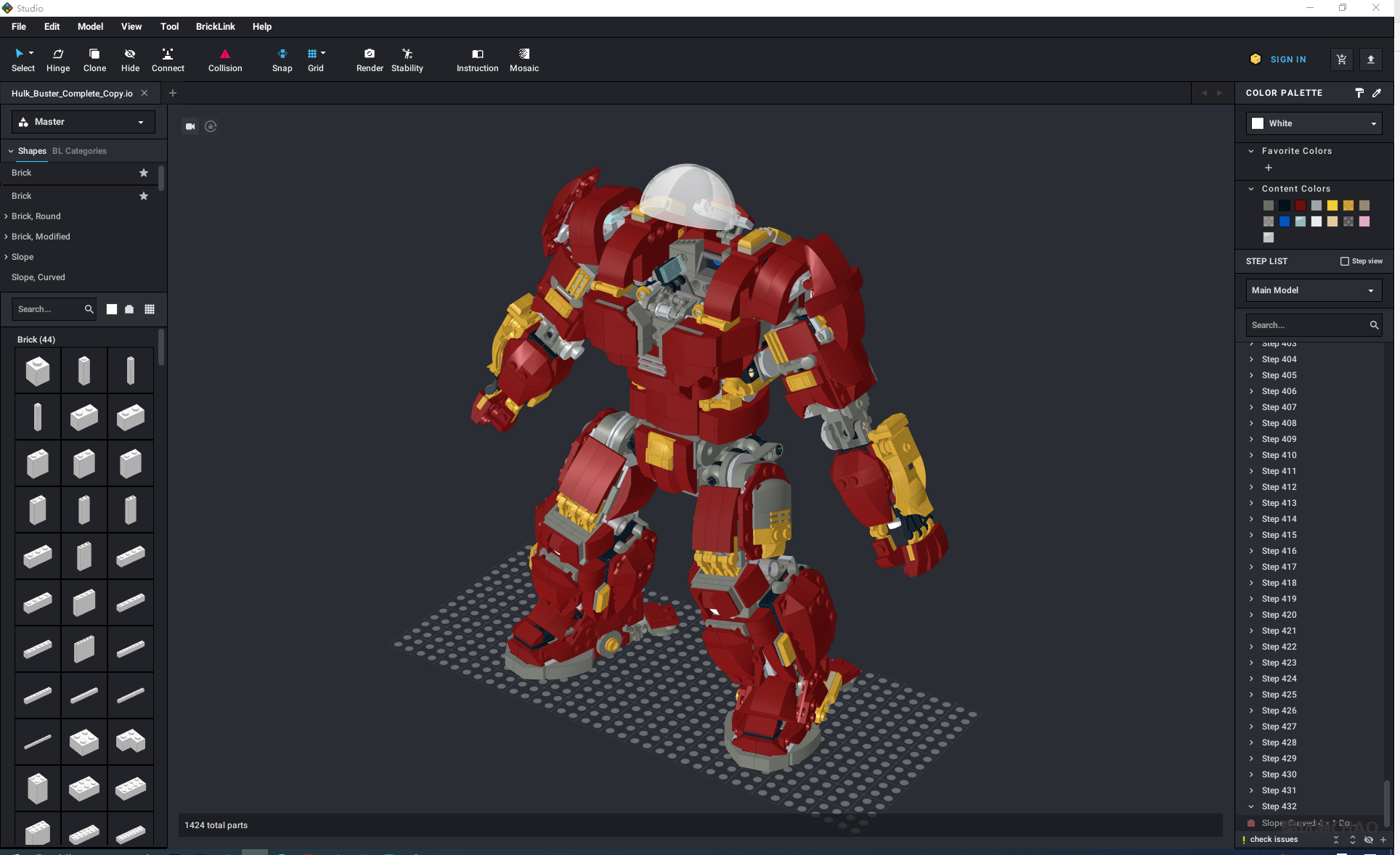Open the Master palette dropdown
The image size is (1400, 855).
[84, 122]
